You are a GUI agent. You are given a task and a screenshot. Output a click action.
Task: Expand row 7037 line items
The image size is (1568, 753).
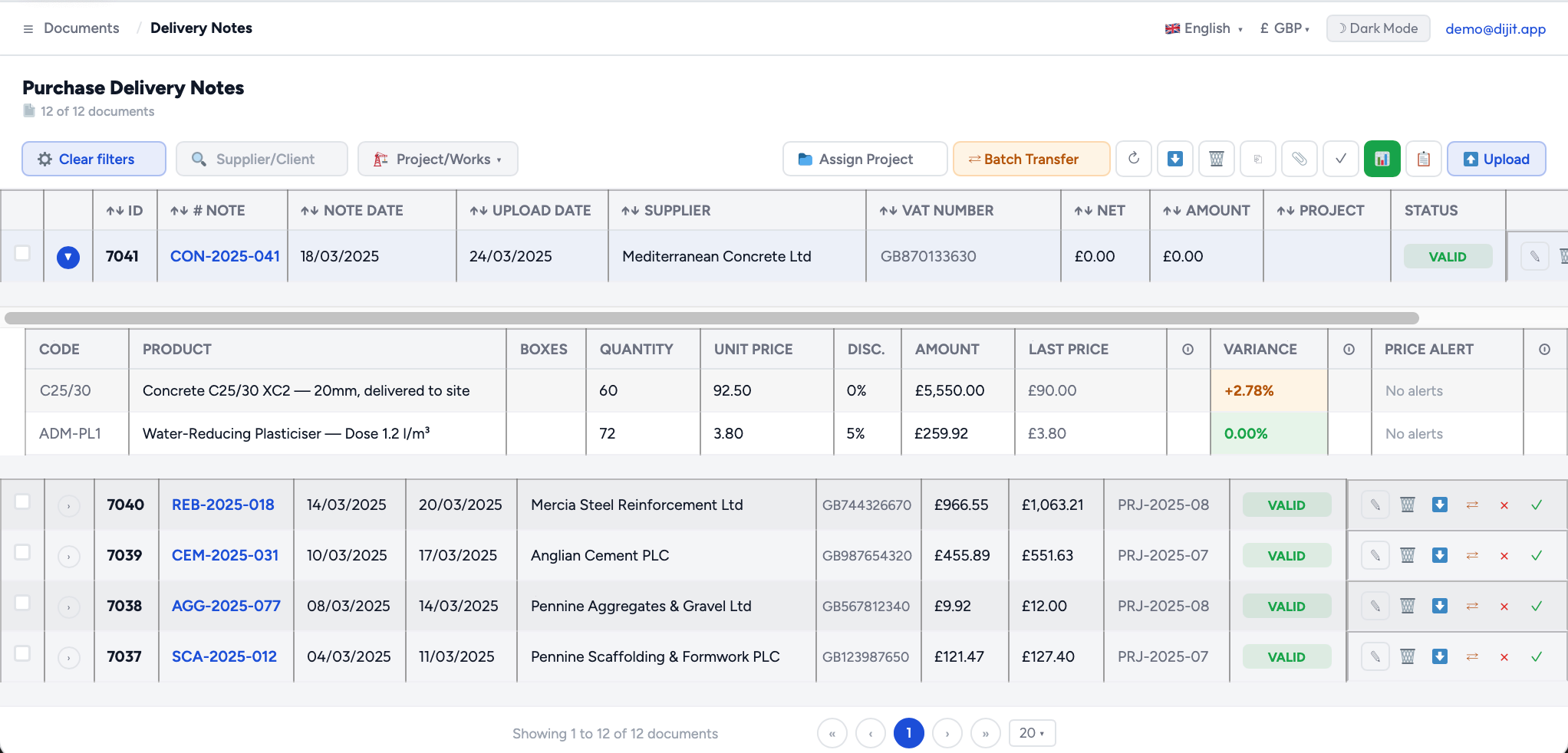pos(69,657)
